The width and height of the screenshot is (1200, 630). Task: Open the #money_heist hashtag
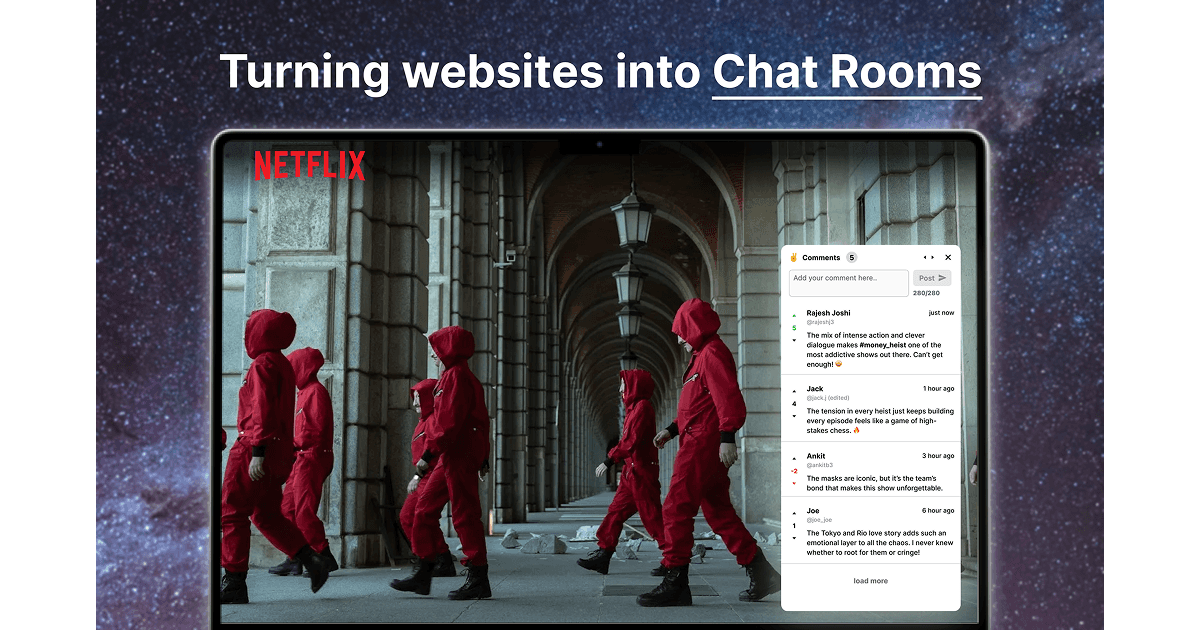tap(883, 346)
